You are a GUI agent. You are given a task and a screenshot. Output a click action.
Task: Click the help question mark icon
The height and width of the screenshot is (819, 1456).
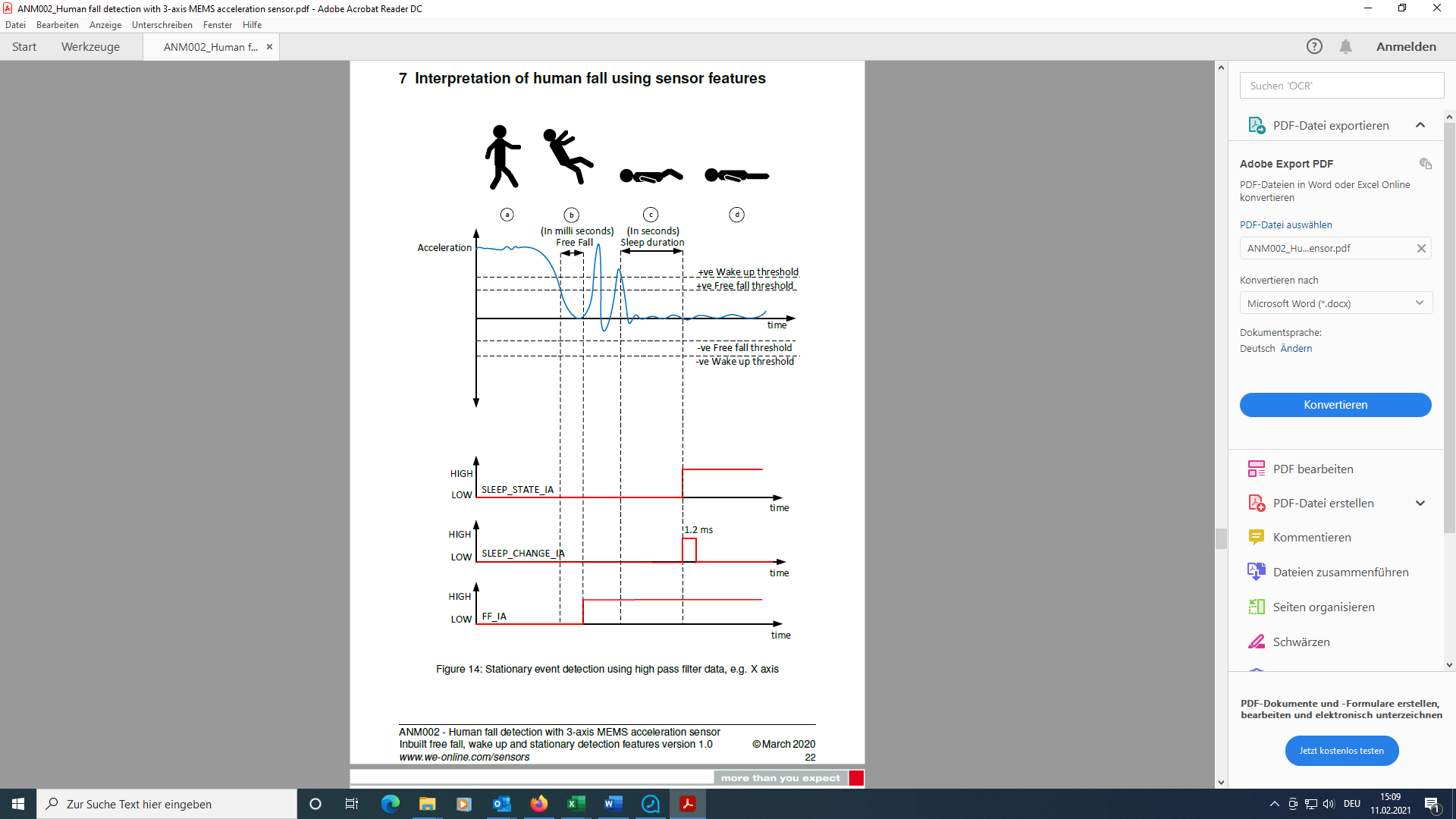[1314, 46]
